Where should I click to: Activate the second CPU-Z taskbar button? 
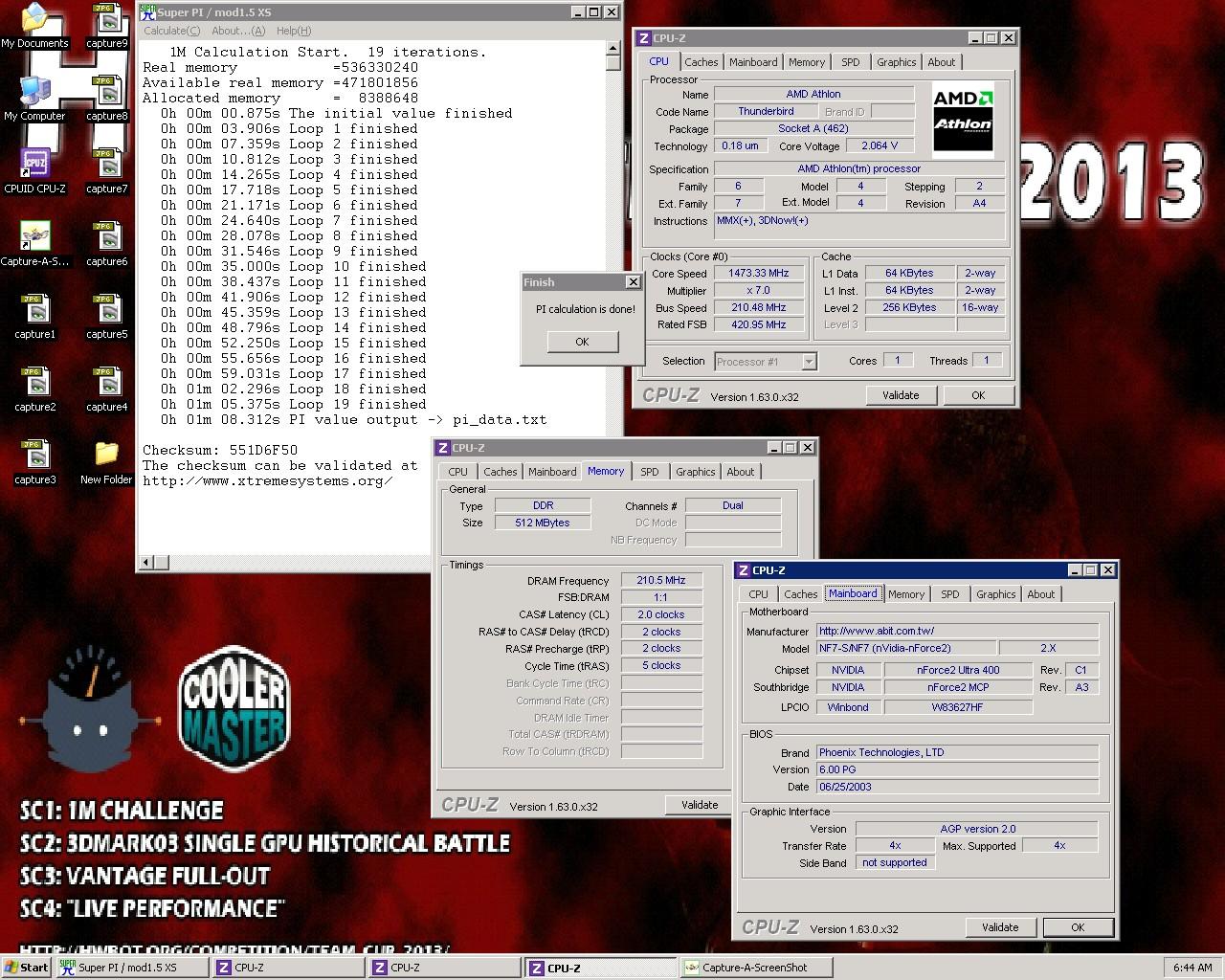[x=443, y=968]
